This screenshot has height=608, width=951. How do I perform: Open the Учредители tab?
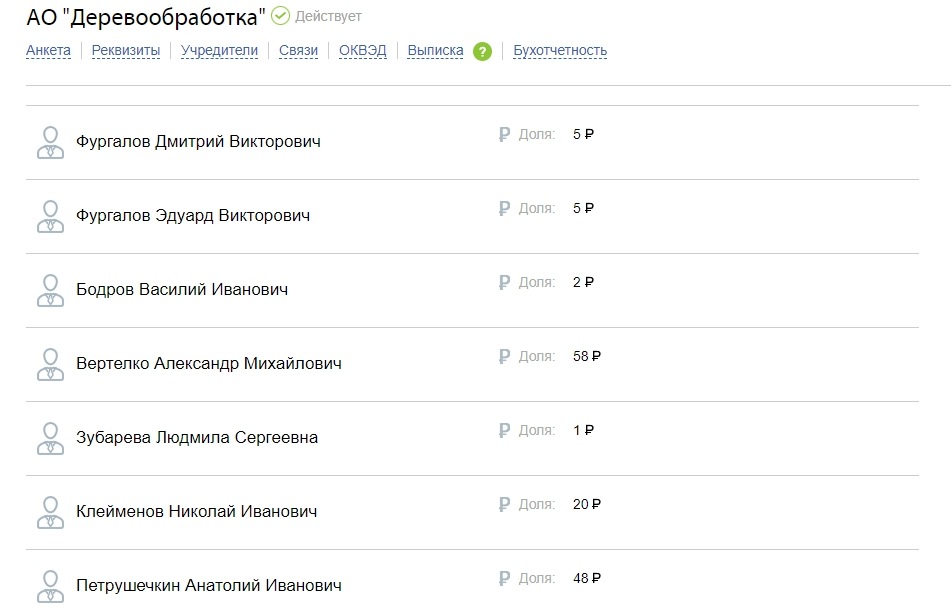click(x=219, y=50)
